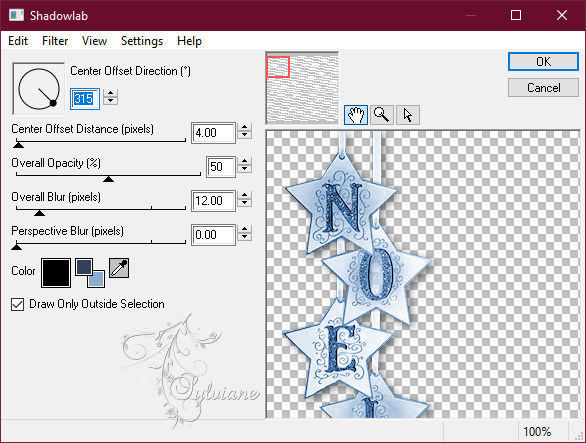Click the Cancel button
The width and height of the screenshot is (586, 443).
pos(543,88)
